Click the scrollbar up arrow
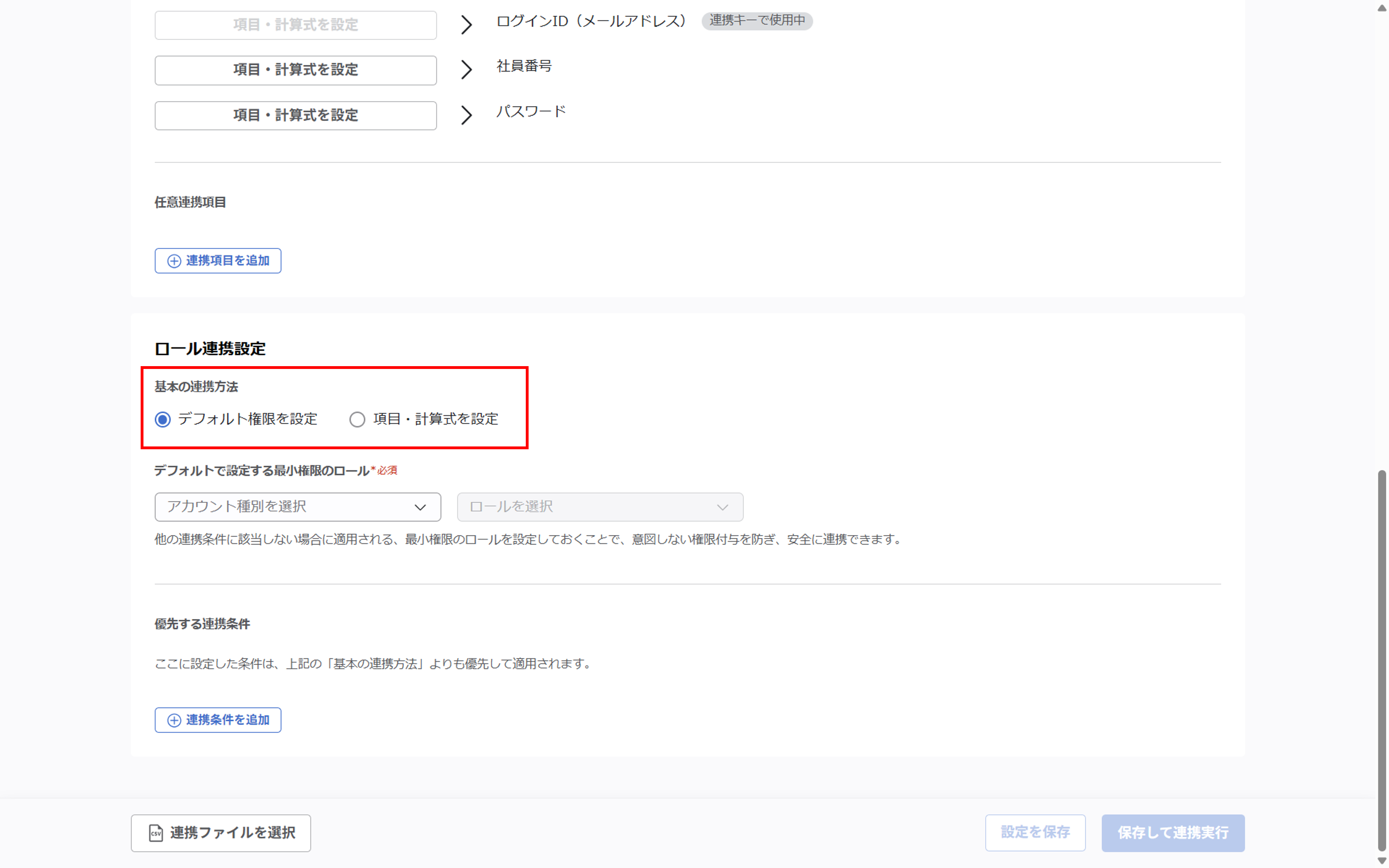This screenshot has height=868, width=1389. click(x=1382, y=7)
